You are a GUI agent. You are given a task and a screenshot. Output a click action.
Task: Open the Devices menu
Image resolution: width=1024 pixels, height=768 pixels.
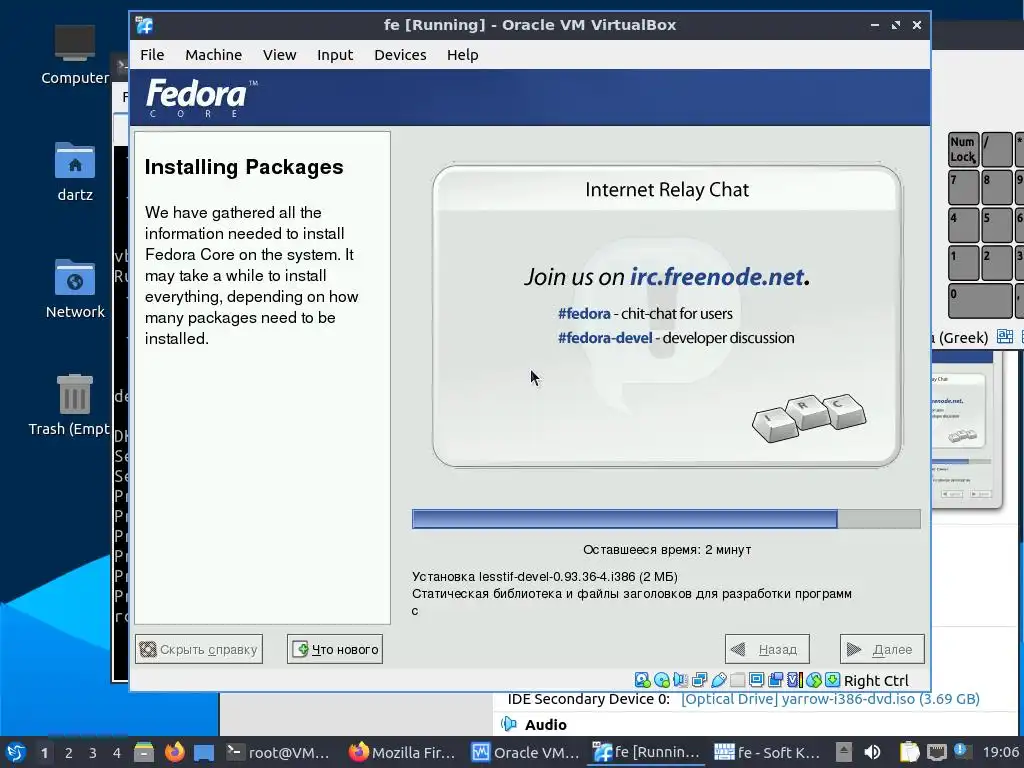tap(400, 55)
